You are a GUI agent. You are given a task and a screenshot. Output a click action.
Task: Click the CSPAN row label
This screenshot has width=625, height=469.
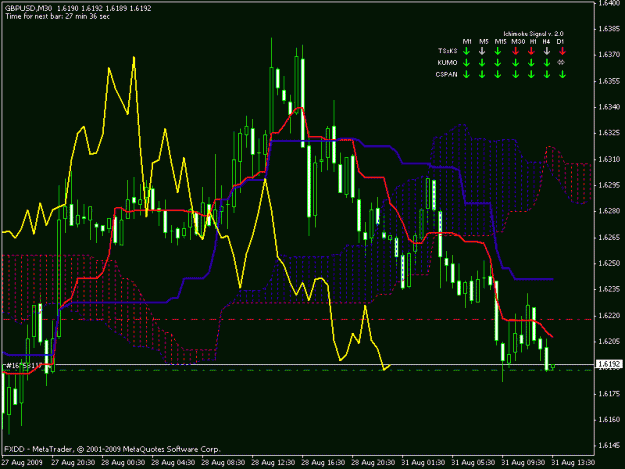point(446,75)
